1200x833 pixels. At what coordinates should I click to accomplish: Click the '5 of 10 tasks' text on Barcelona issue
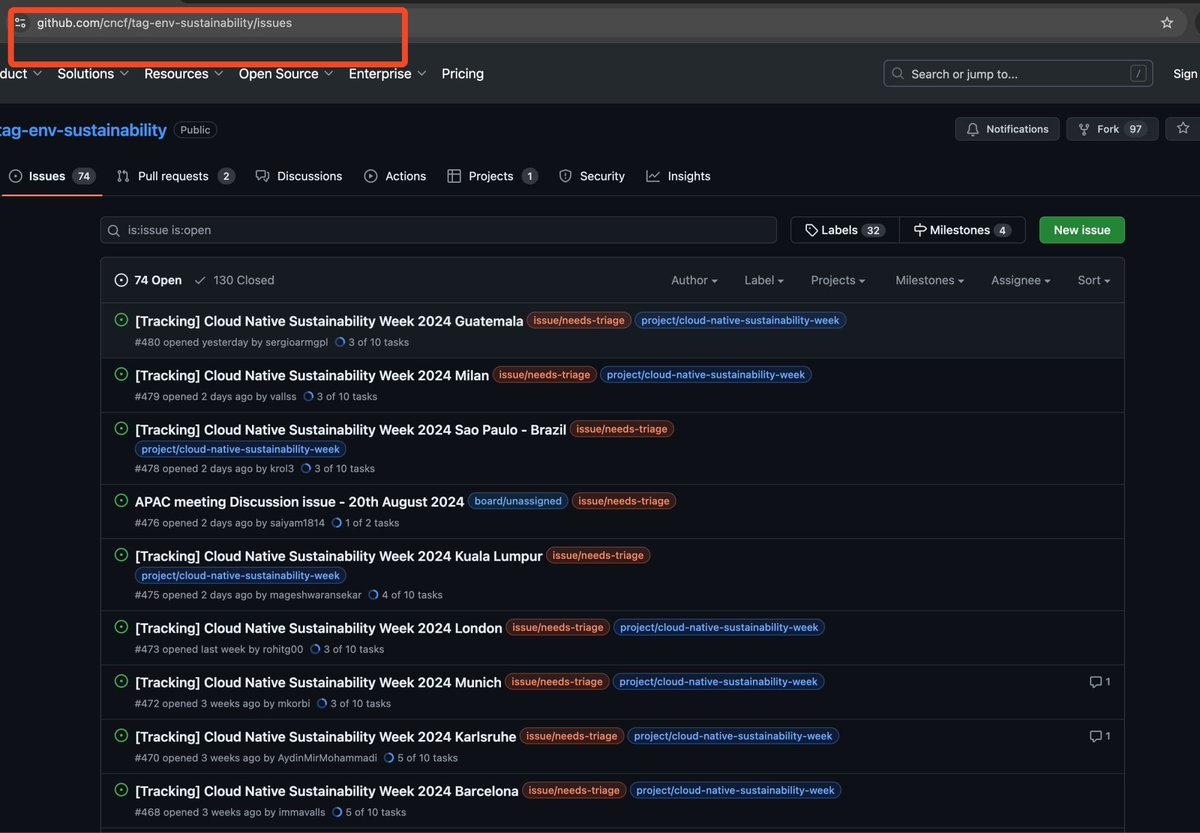tap(376, 813)
